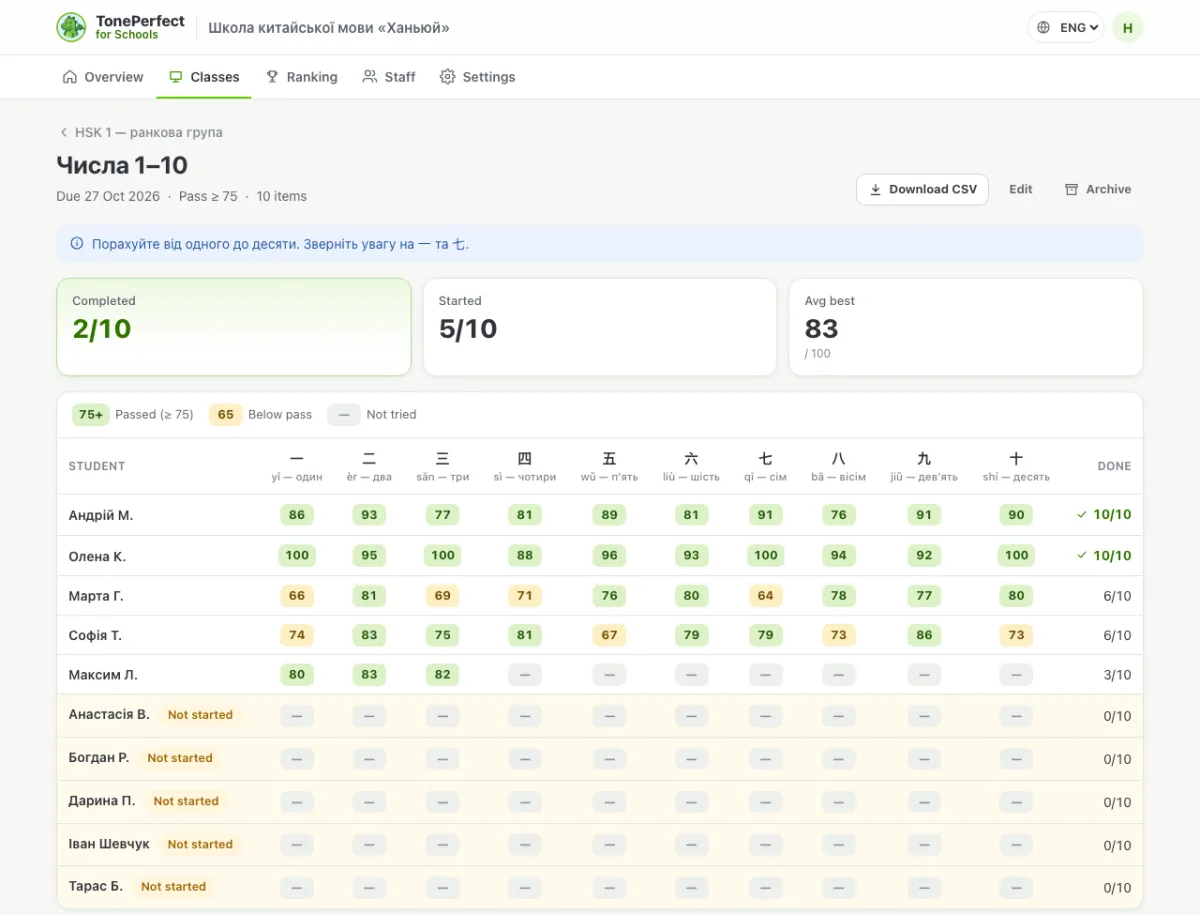
Task: Select the Started 5/10 card
Action: coord(600,327)
